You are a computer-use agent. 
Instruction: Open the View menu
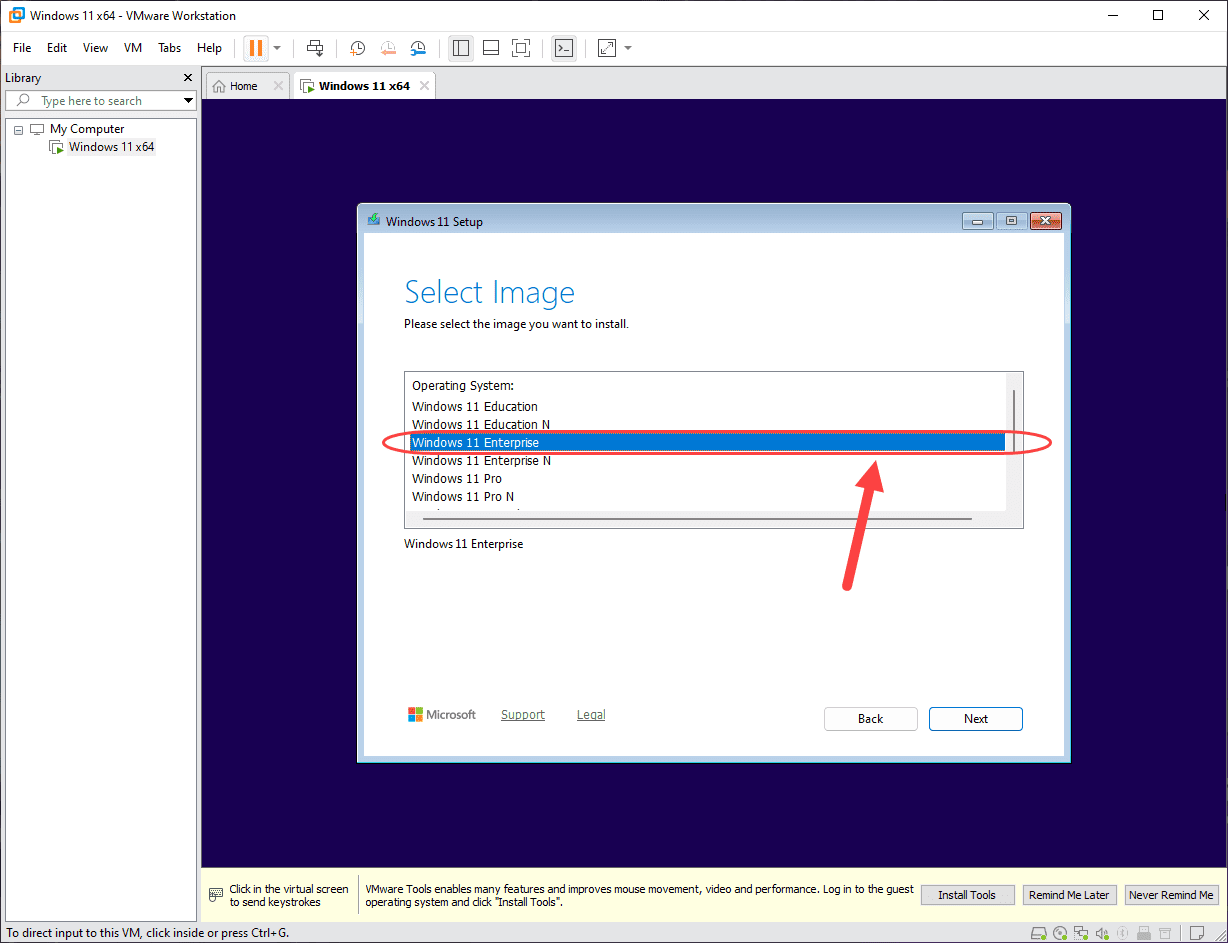click(95, 48)
